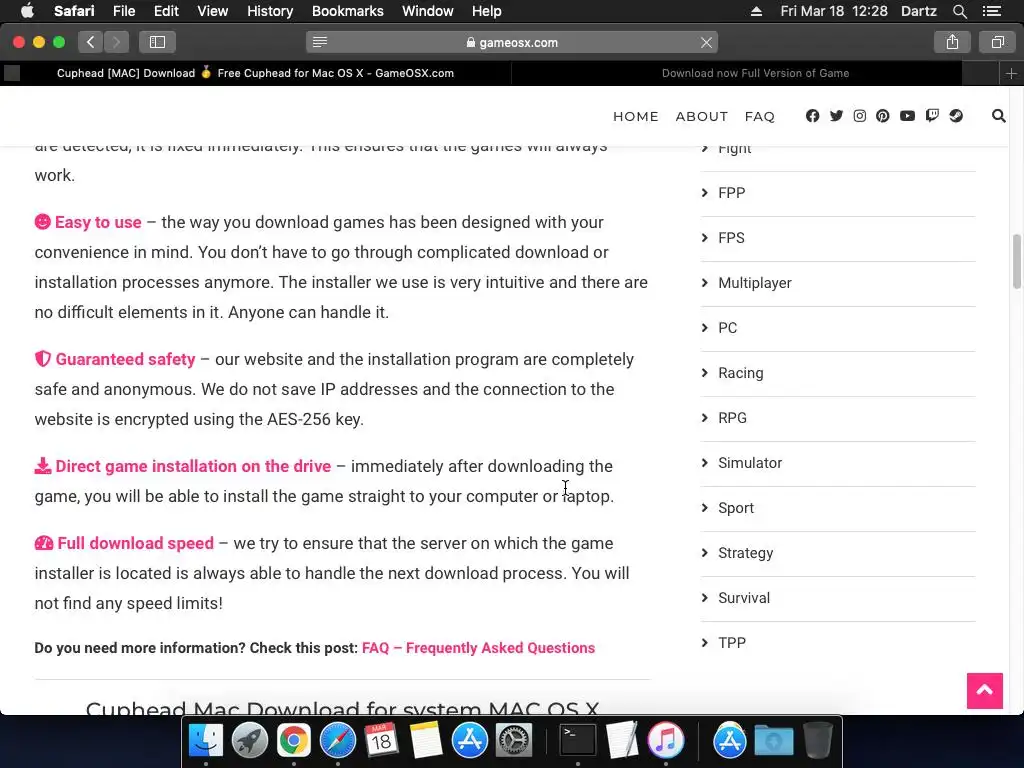This screenshot has width=1024, height=768.
Task: Open the View menu
Action: tap(213, 11)
